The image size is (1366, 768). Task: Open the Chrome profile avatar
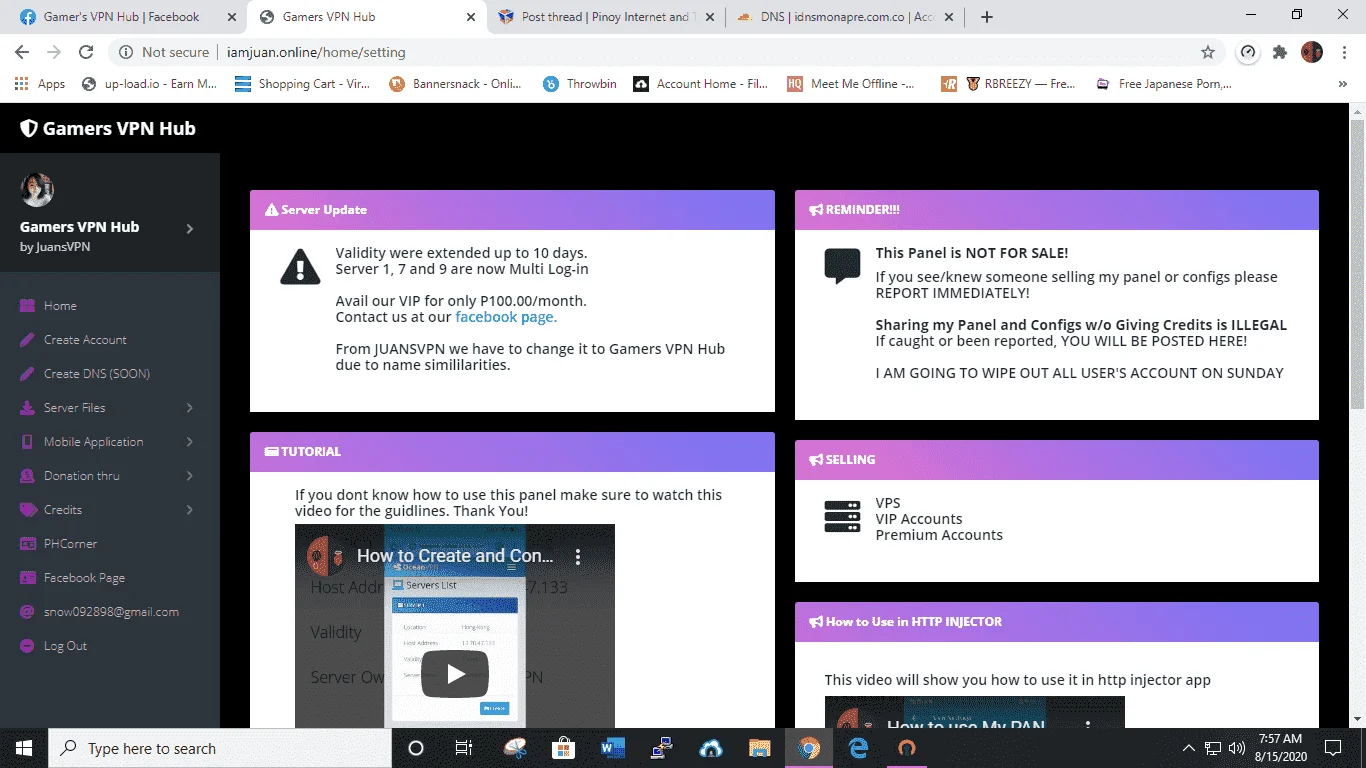1312,52
